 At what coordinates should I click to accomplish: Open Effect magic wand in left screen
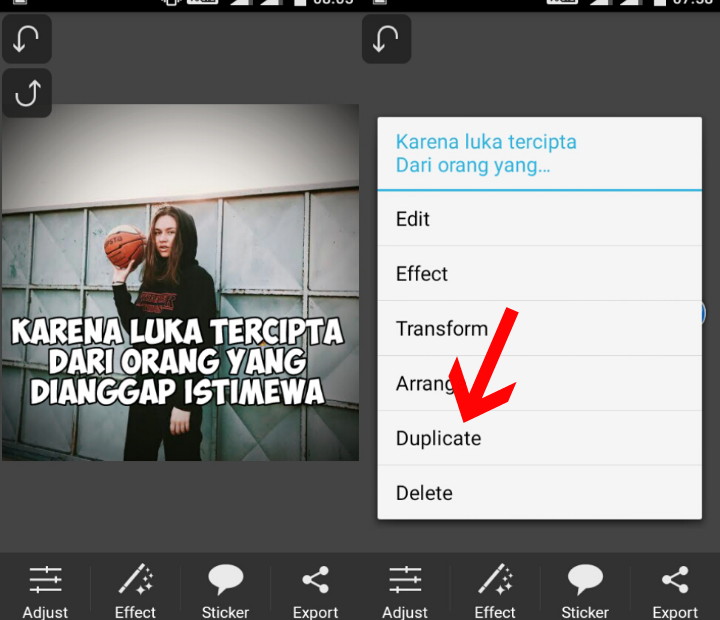click(x=135, y=592)
